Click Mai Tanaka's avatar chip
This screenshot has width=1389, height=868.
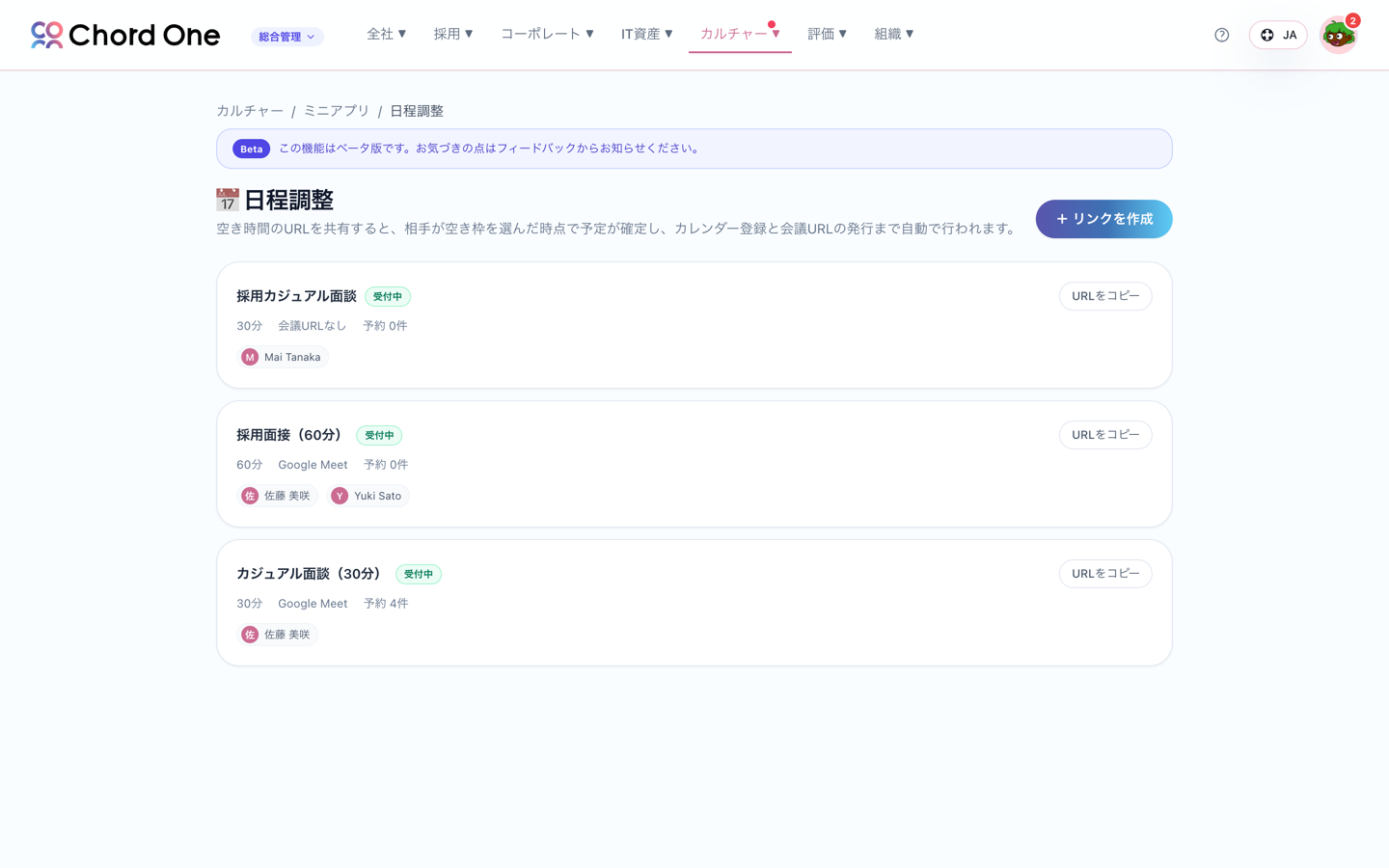283,357
